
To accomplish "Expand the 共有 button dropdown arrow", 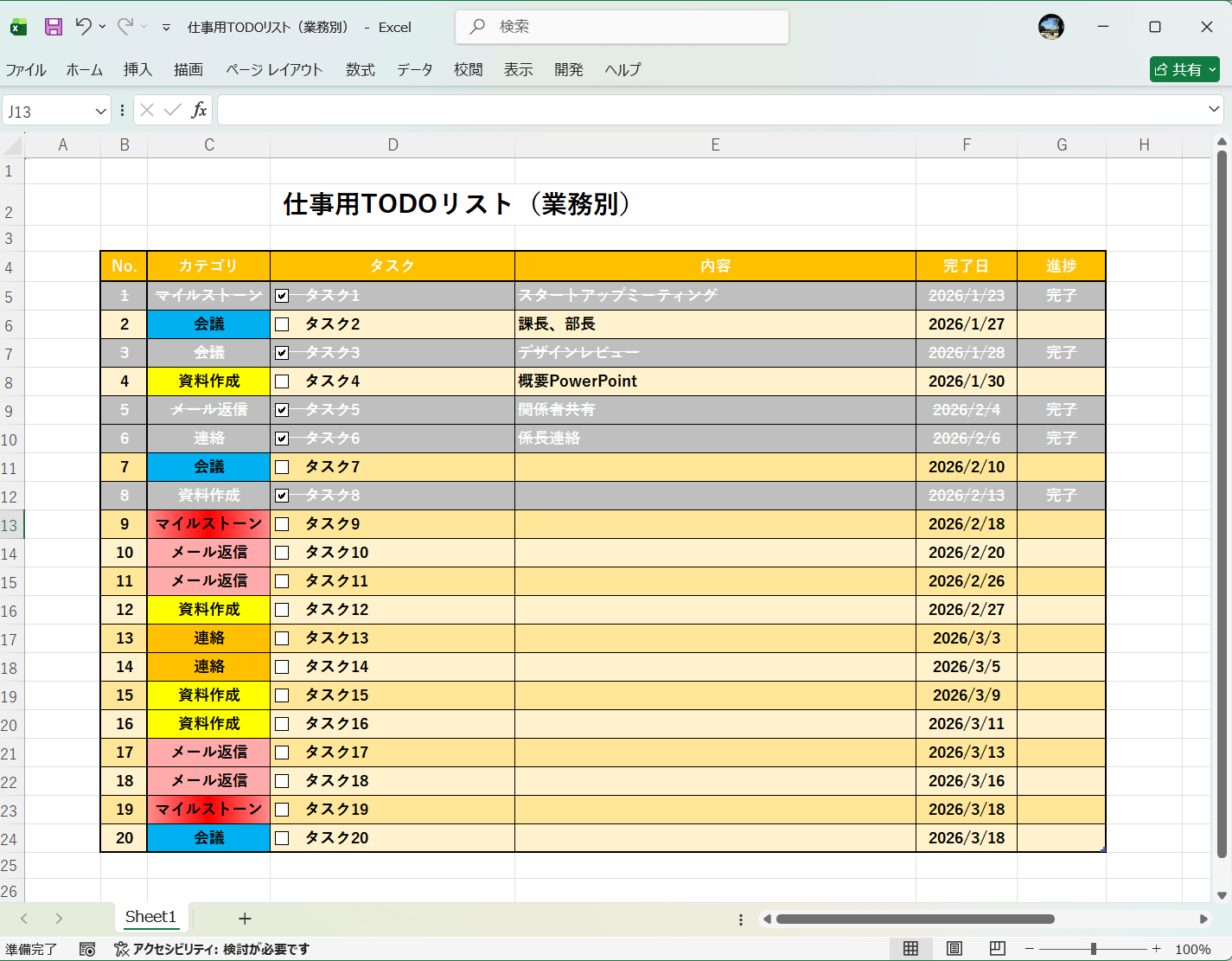I will pos(1214,69).
